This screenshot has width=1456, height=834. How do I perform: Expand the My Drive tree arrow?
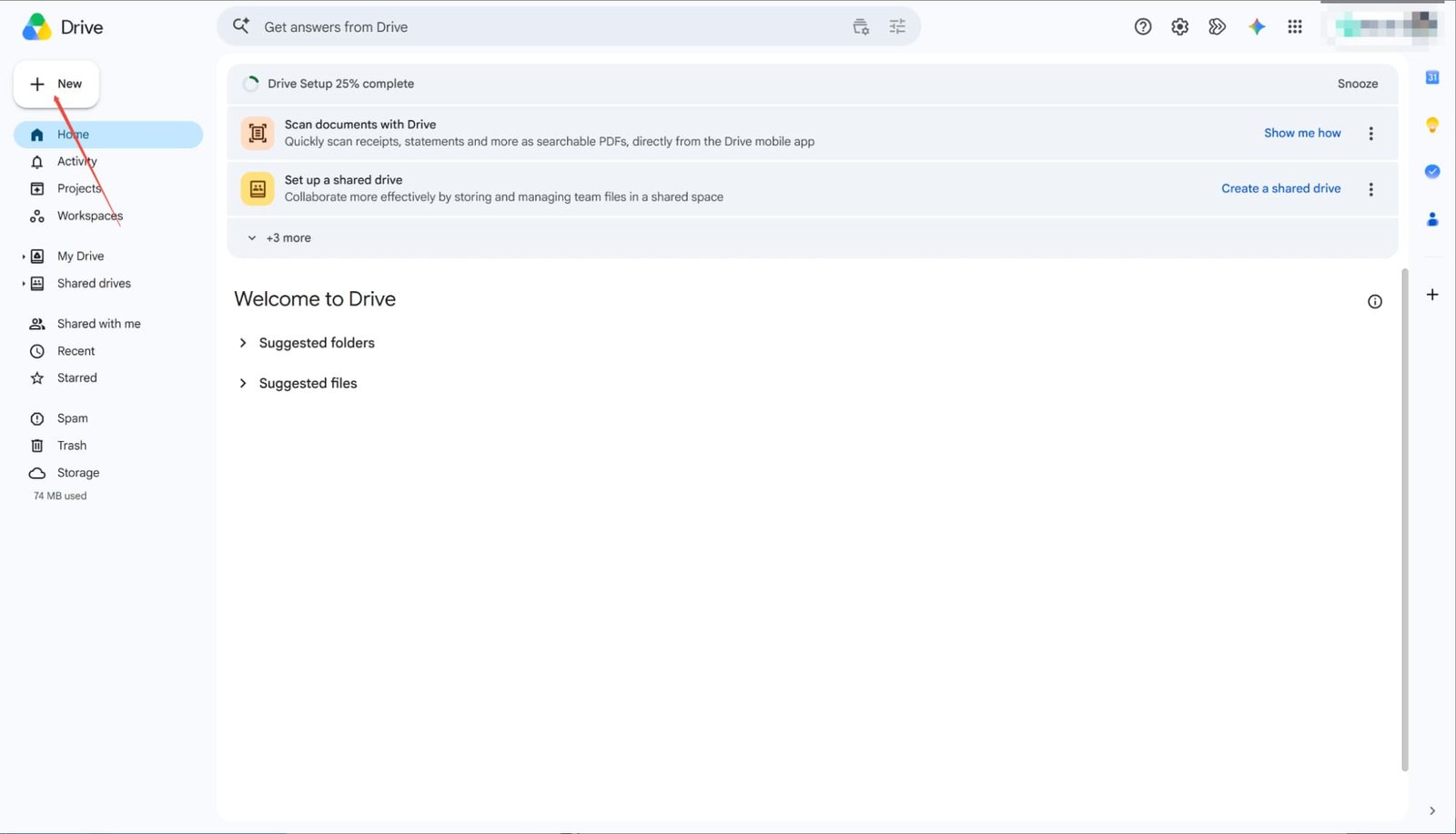pyautogui.click(x=24, y=256)
